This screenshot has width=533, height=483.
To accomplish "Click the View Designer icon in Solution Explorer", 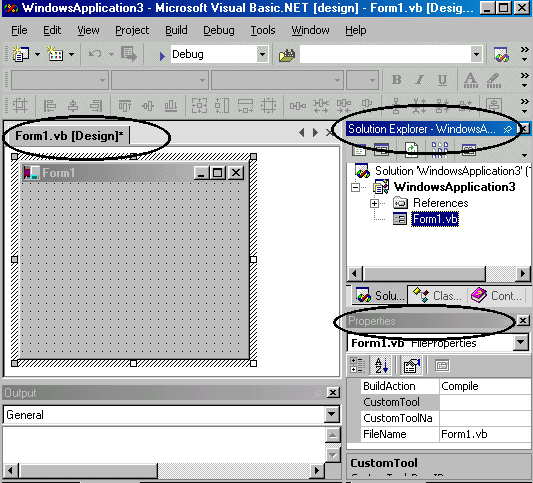I will coord(381,149).
